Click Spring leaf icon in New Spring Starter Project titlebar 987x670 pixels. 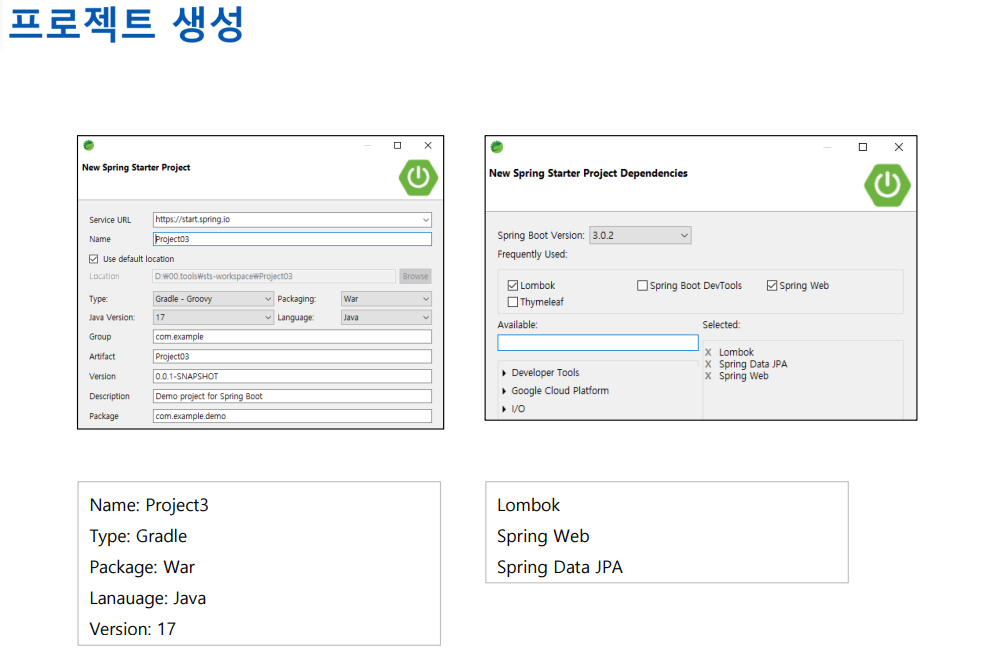(89, 145)
